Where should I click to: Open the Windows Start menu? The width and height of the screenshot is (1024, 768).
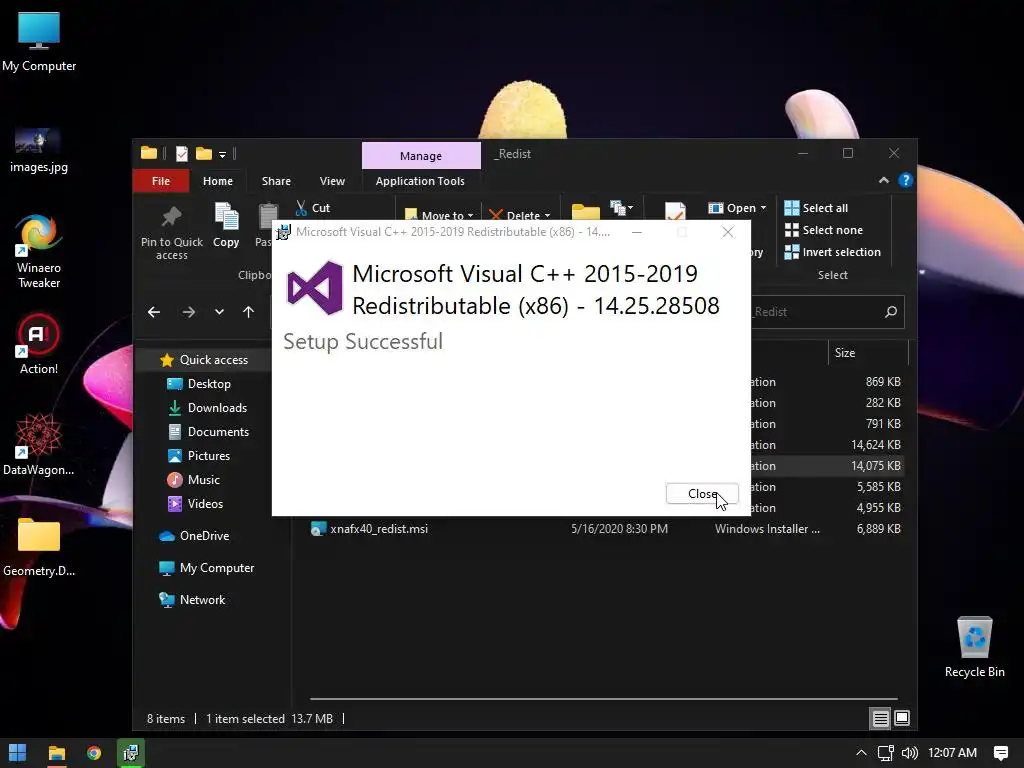(18, 753)
